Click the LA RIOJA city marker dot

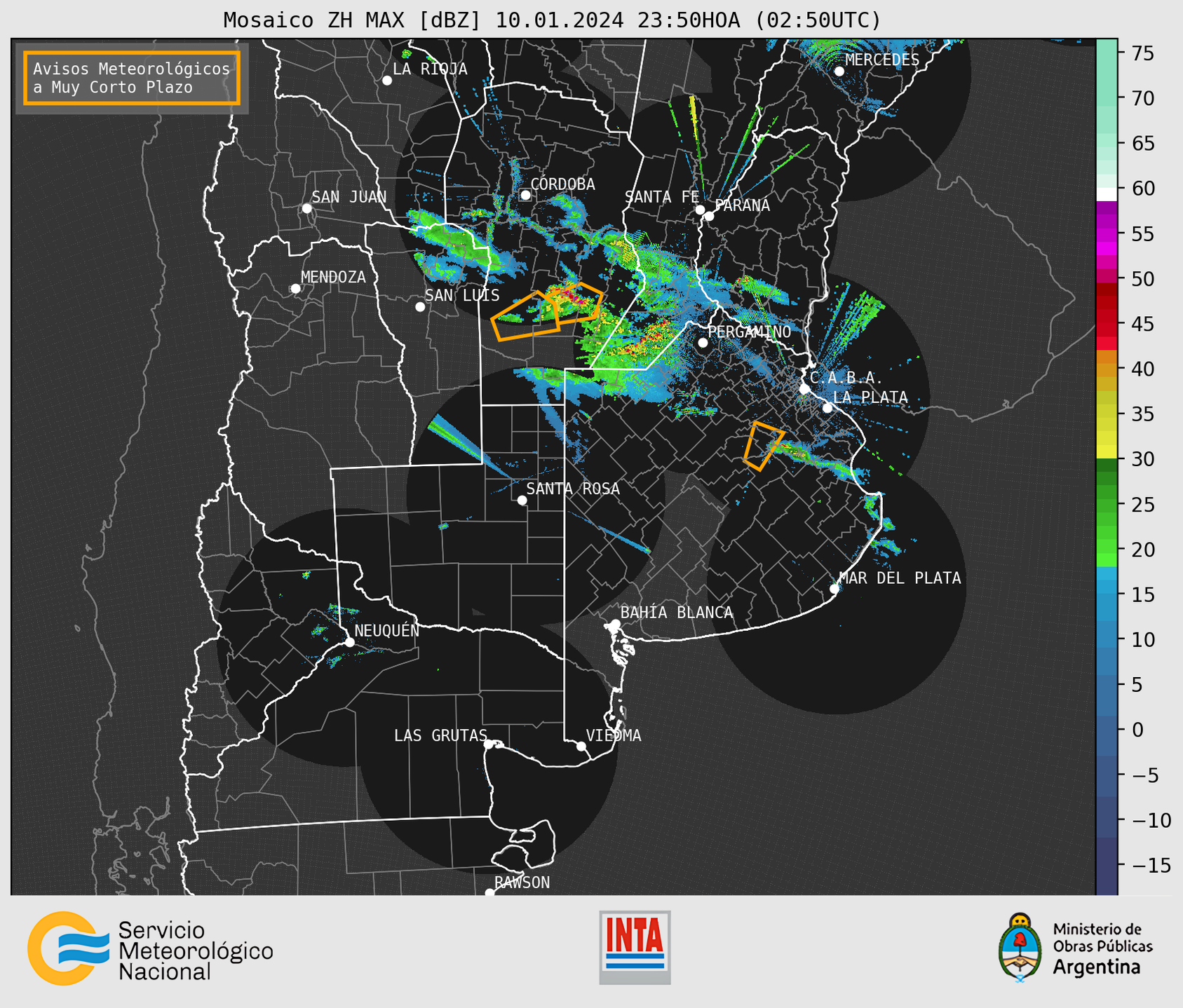[387, 81]
